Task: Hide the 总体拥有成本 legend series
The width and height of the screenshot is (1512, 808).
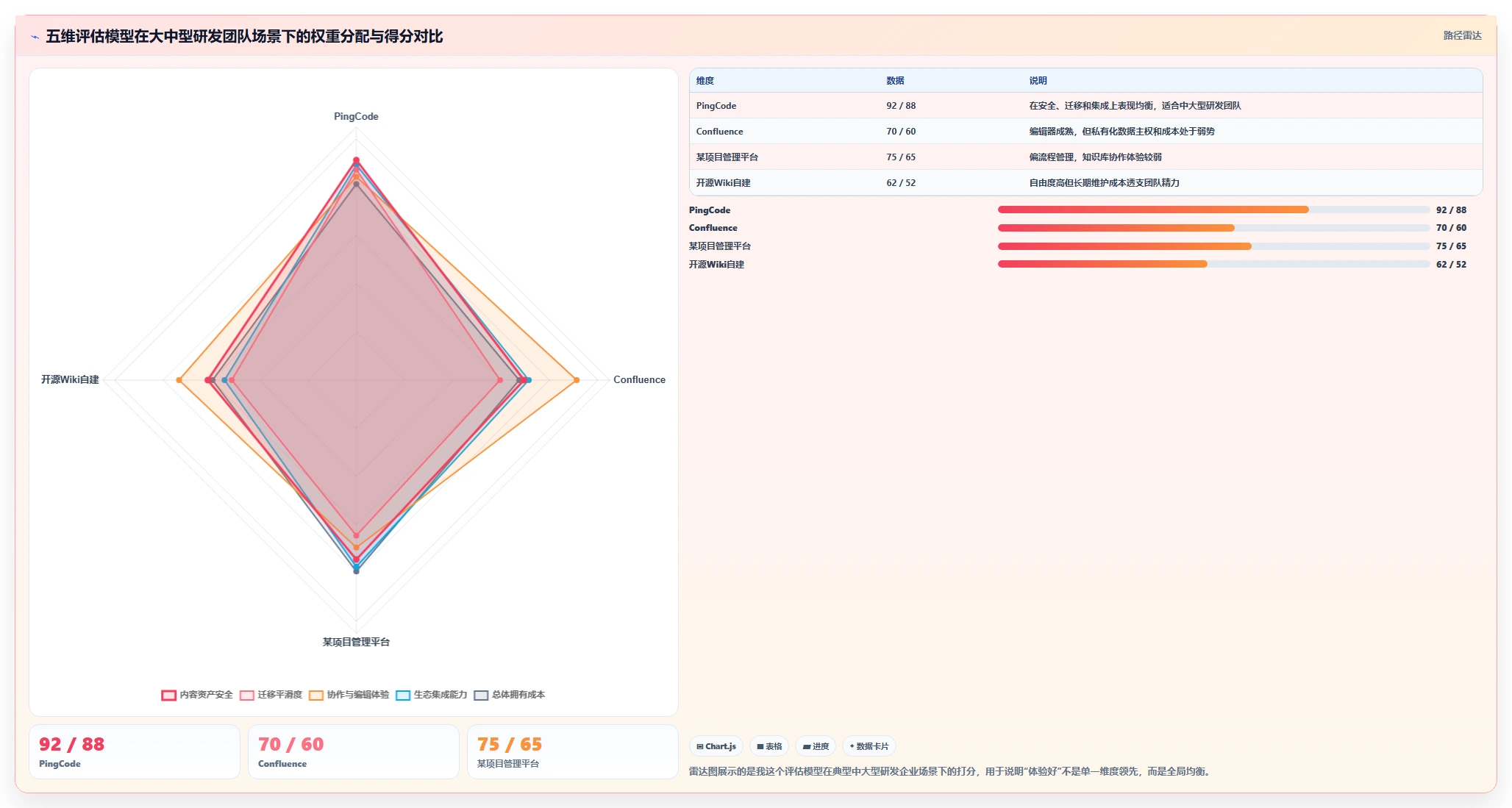Action: (x=509, y=695)
